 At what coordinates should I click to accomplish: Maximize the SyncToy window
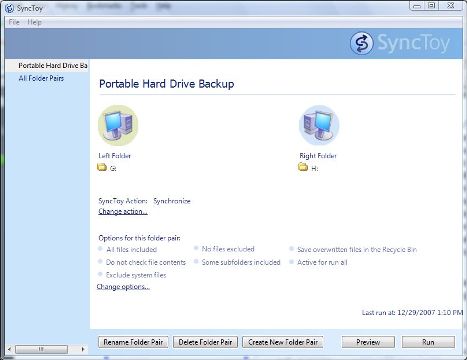(432, 6)
